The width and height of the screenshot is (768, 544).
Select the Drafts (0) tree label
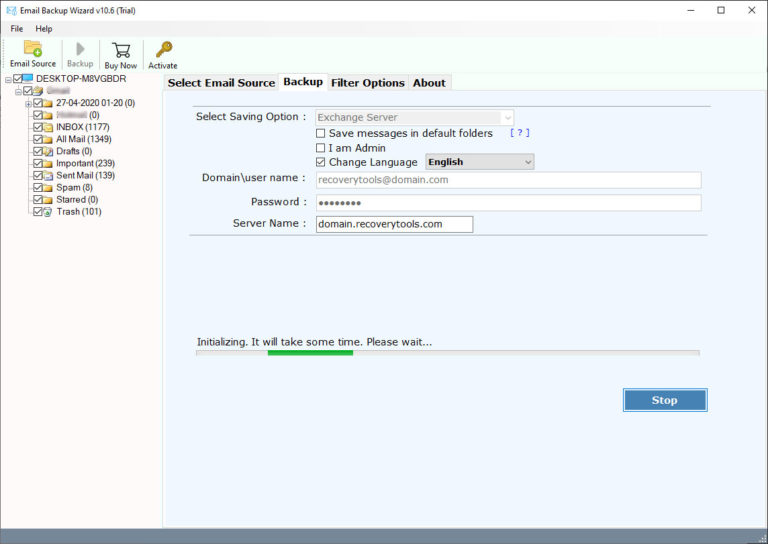click(x=74, y=151)
